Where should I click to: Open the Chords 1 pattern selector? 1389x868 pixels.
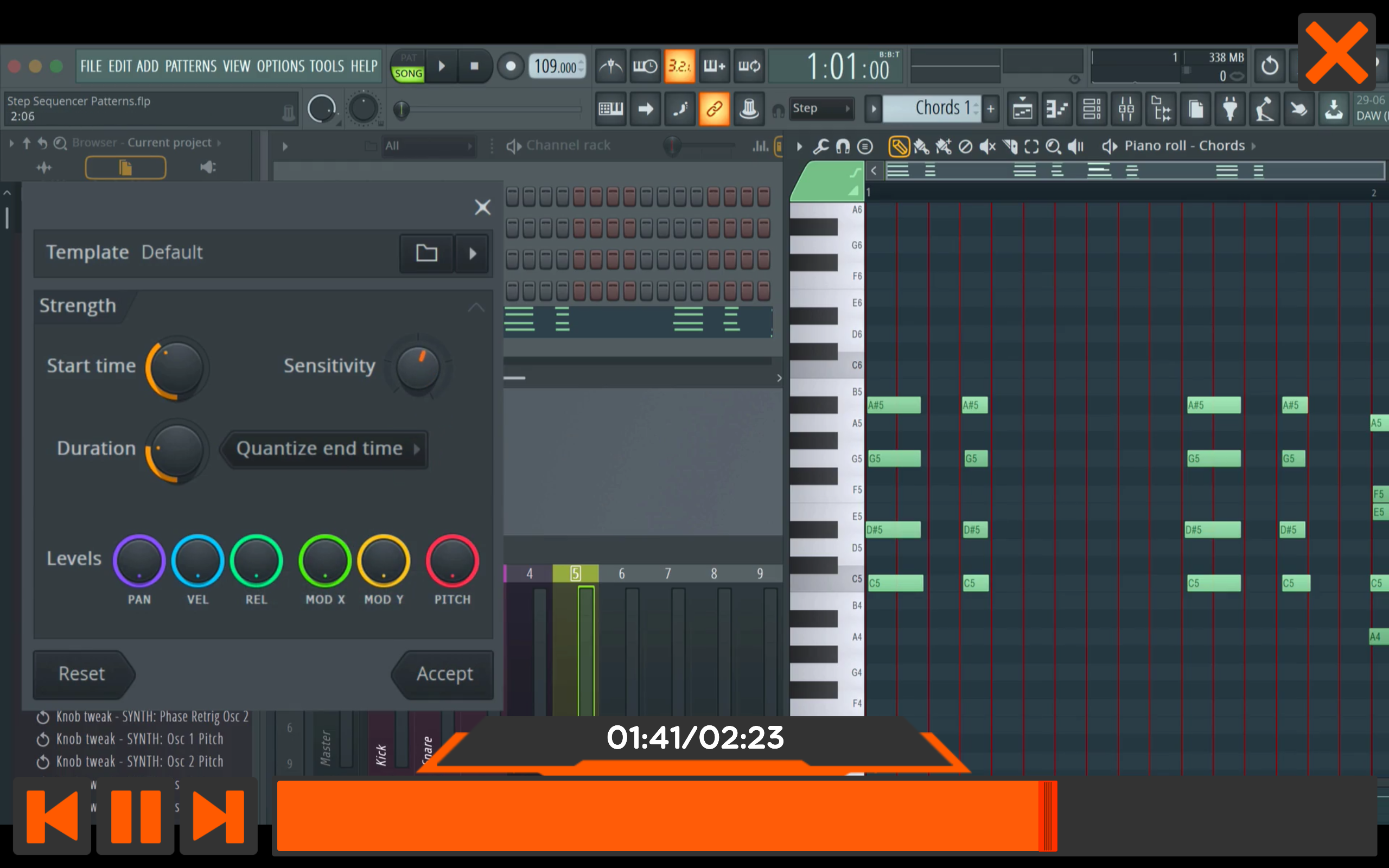coord(931,108)
